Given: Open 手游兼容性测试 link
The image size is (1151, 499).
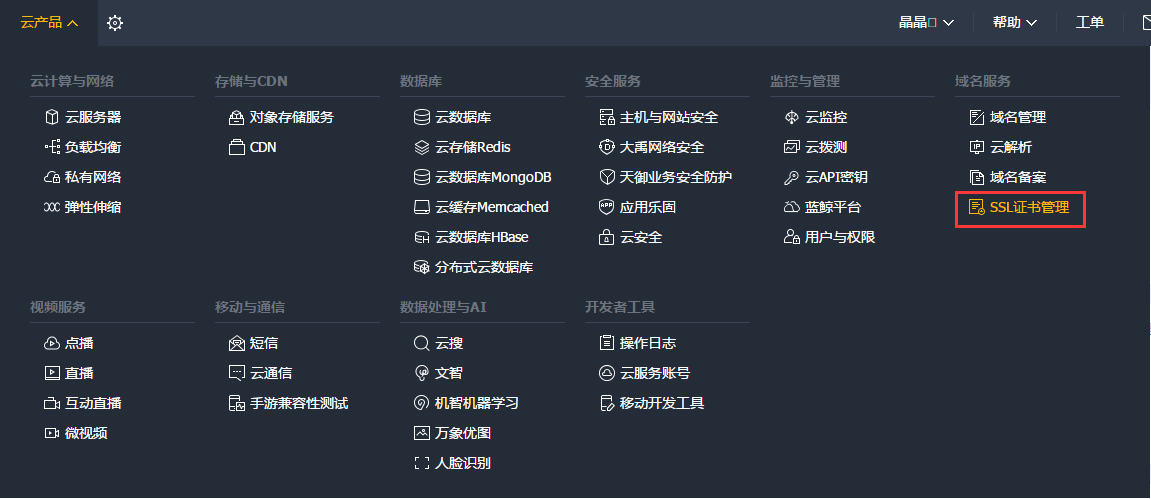Looking at the screenshot, I should tap(299, 403).
